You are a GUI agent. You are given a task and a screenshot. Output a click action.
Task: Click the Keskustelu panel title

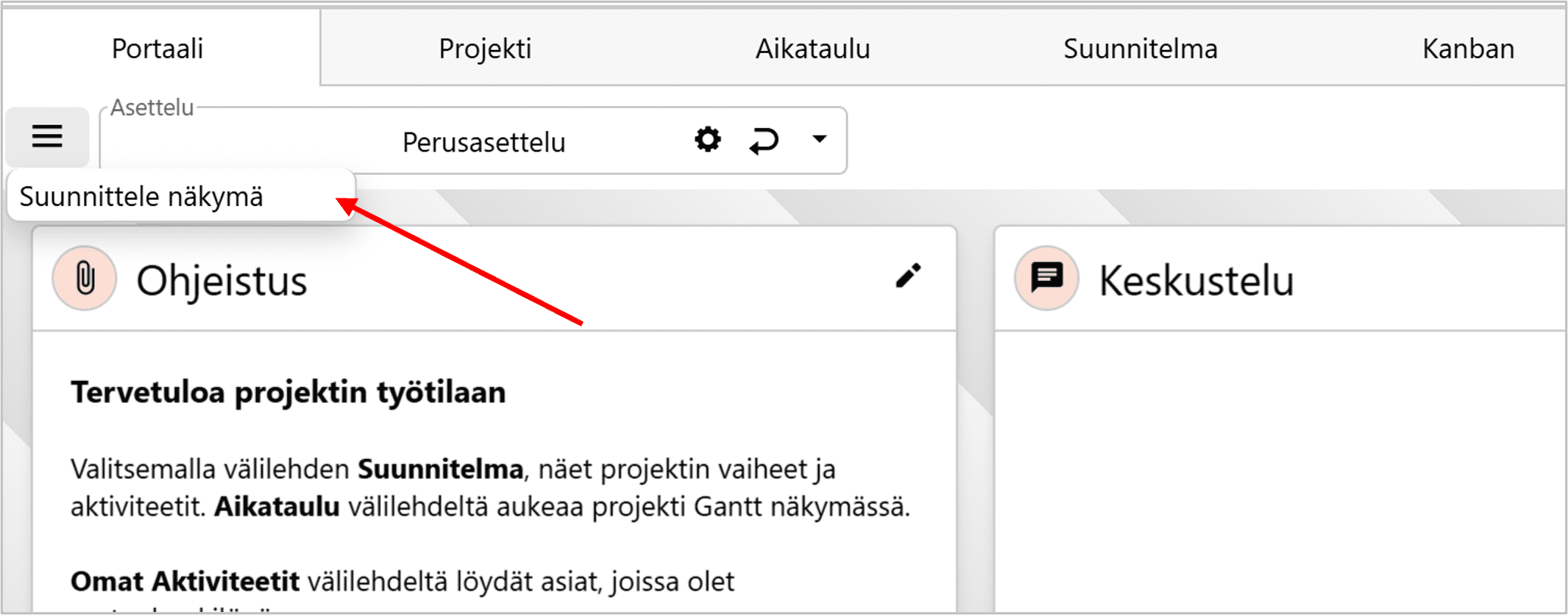(1196, 281)
